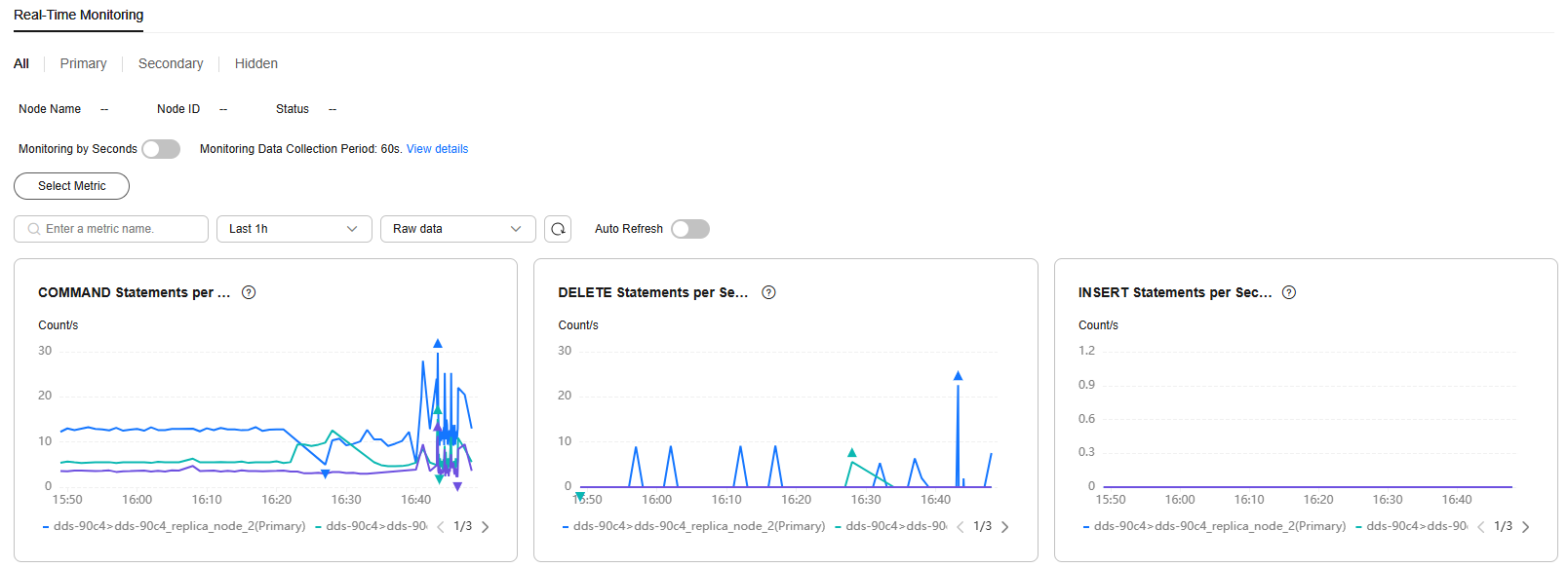The height and width of the screenshot is (568, 1568).
Task: Go to previous legend page in COMMAND chart
Action: tap(441, 527)
